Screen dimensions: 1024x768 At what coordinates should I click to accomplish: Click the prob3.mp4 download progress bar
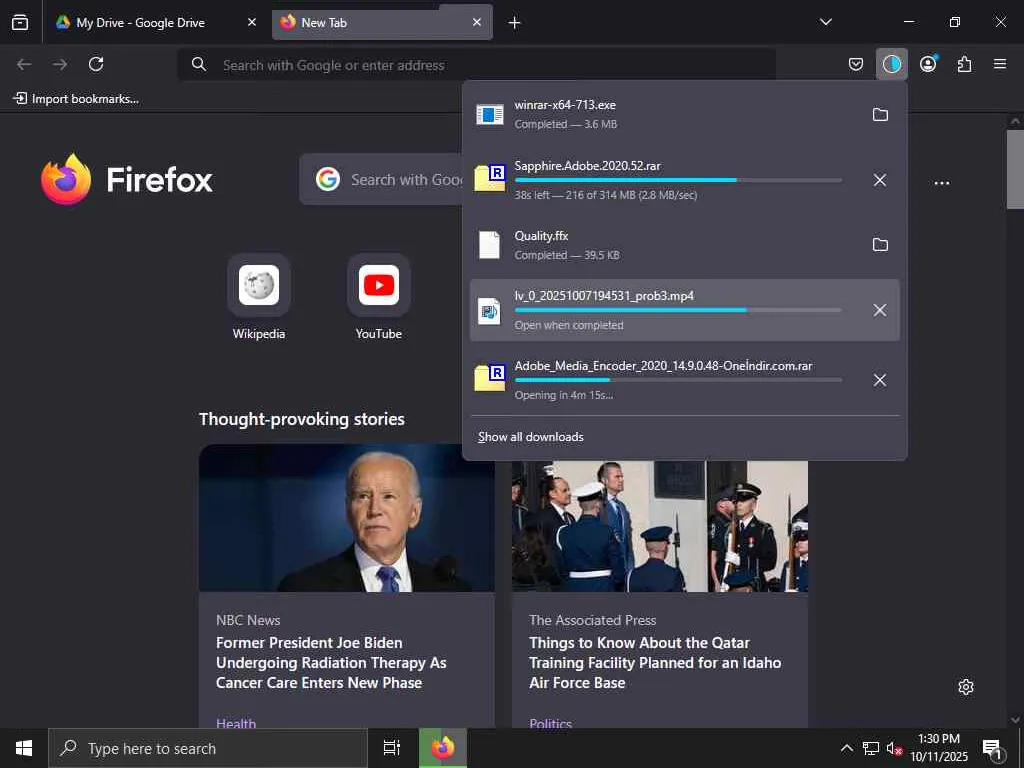click(x=678, y=310)
